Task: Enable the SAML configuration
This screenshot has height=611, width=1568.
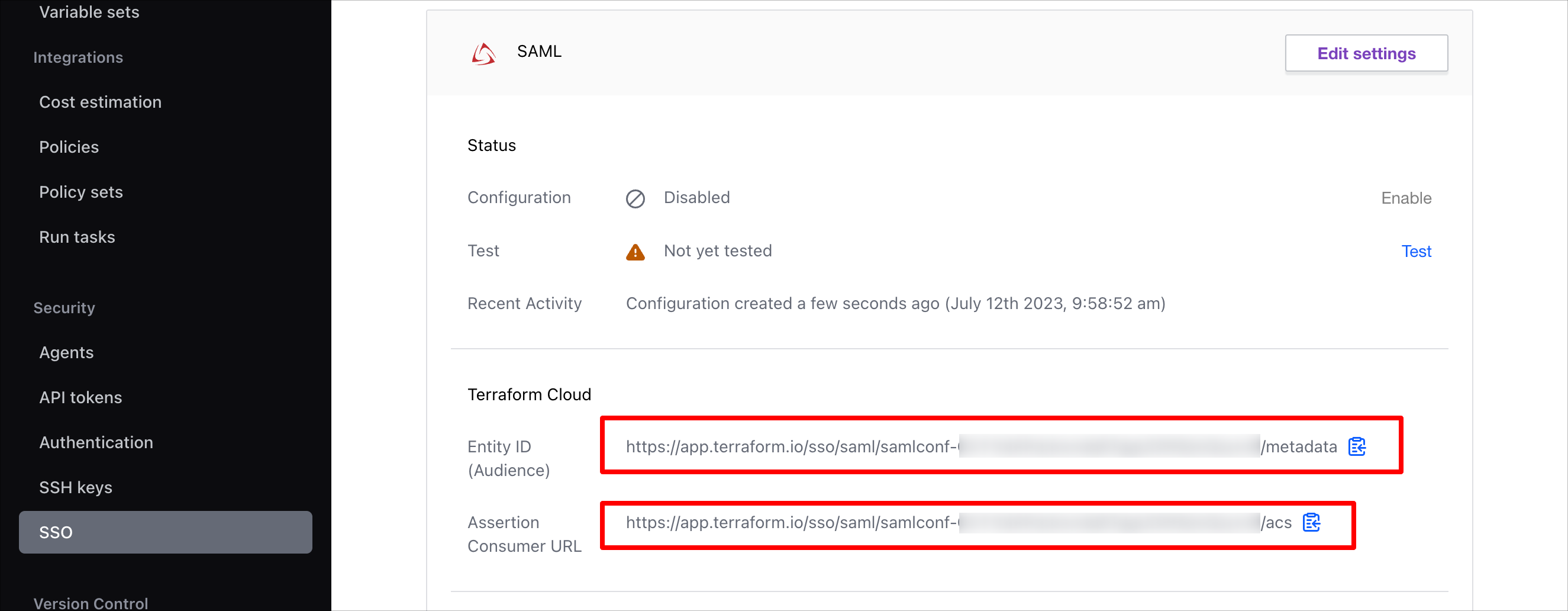Action: [x=1405, y=198]
